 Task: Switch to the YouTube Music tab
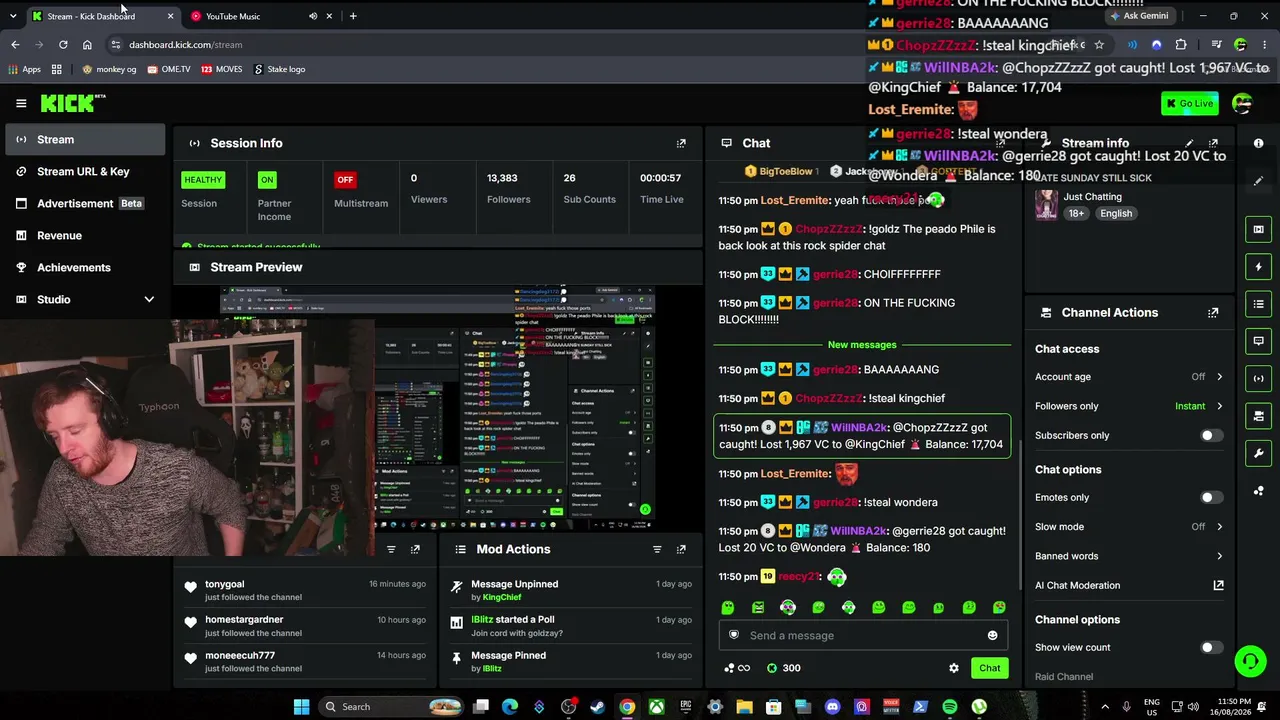262,16
